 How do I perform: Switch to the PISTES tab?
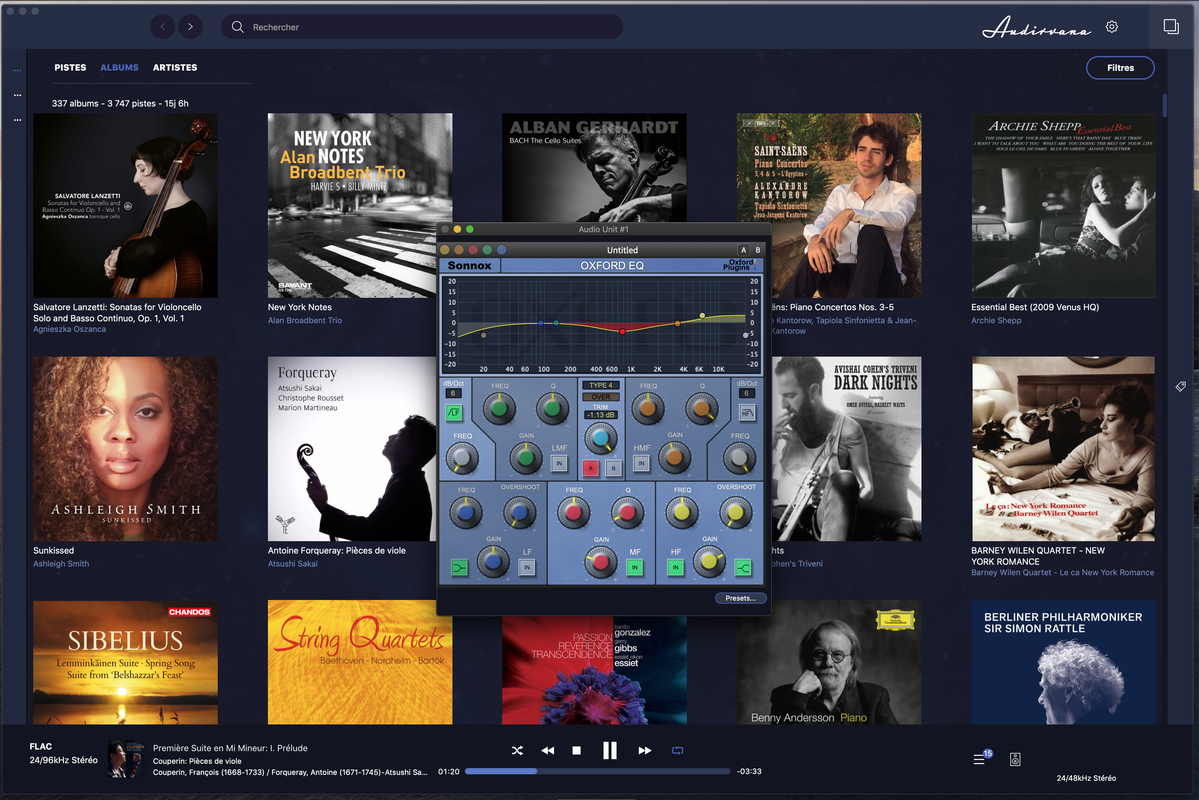pos(70,67)
